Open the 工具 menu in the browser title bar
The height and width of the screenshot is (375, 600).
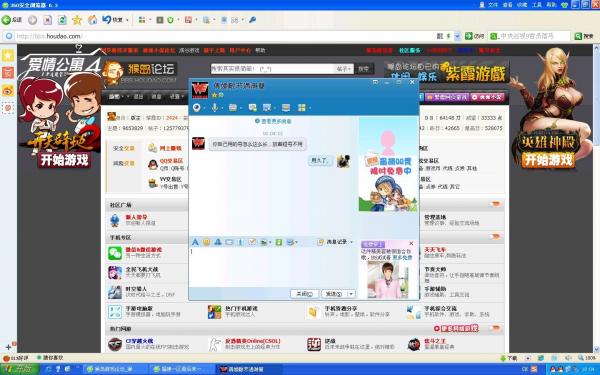(x=537, y=5)
